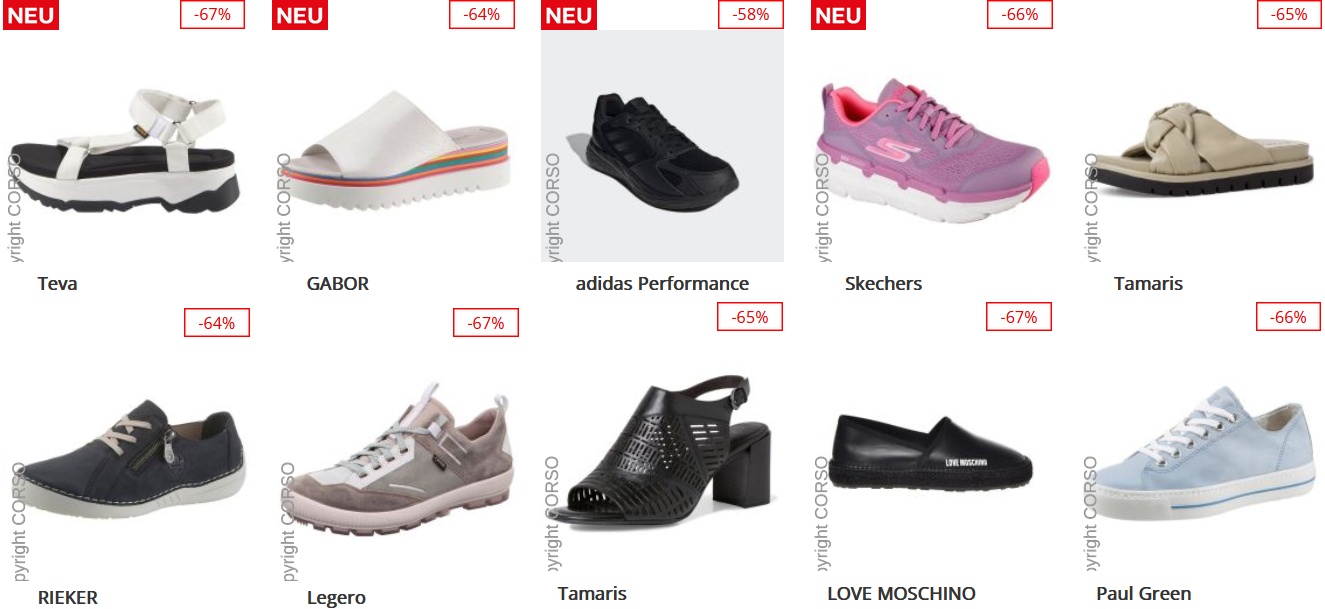Click the Paul Green brand name

pyautogui.click(x=1144, y=593)
